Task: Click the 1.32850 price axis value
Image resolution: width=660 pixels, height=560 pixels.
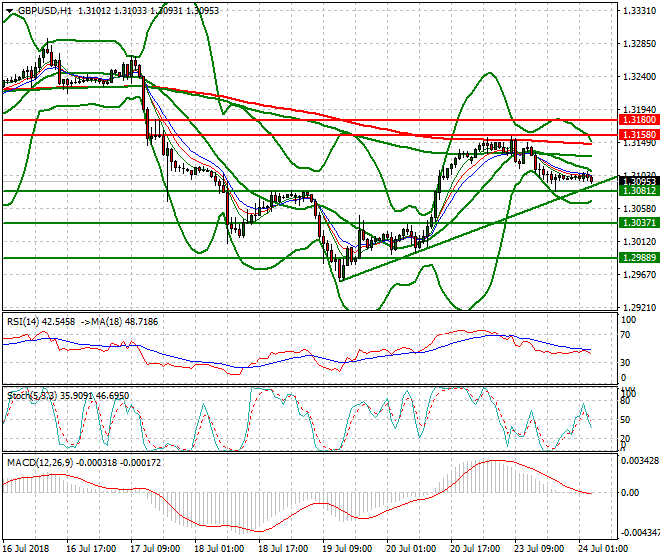Action: tap(639, 44)
